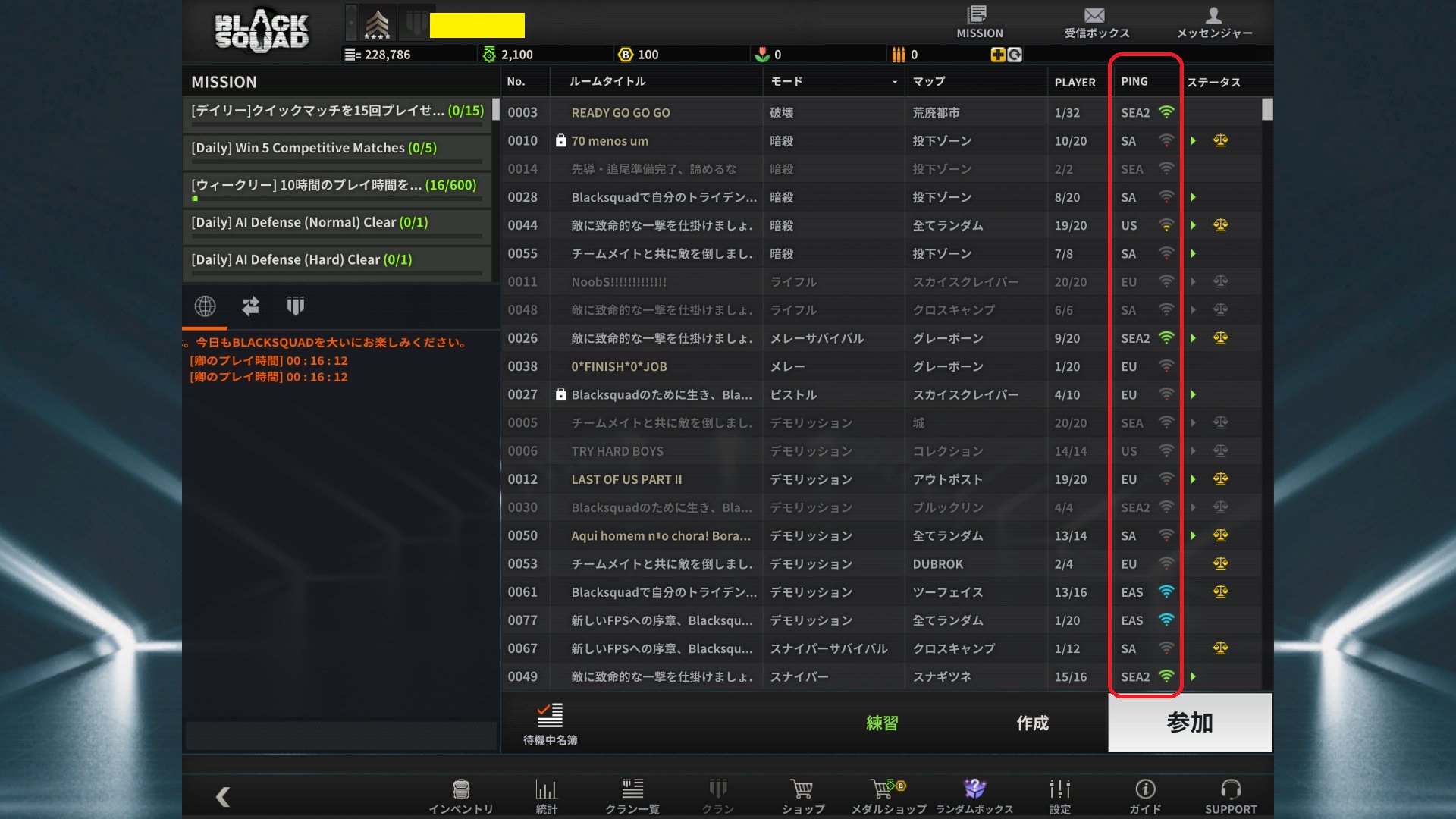
Task: Click the blue wifi ping icon on room 0077
Action: (1166, 620)
